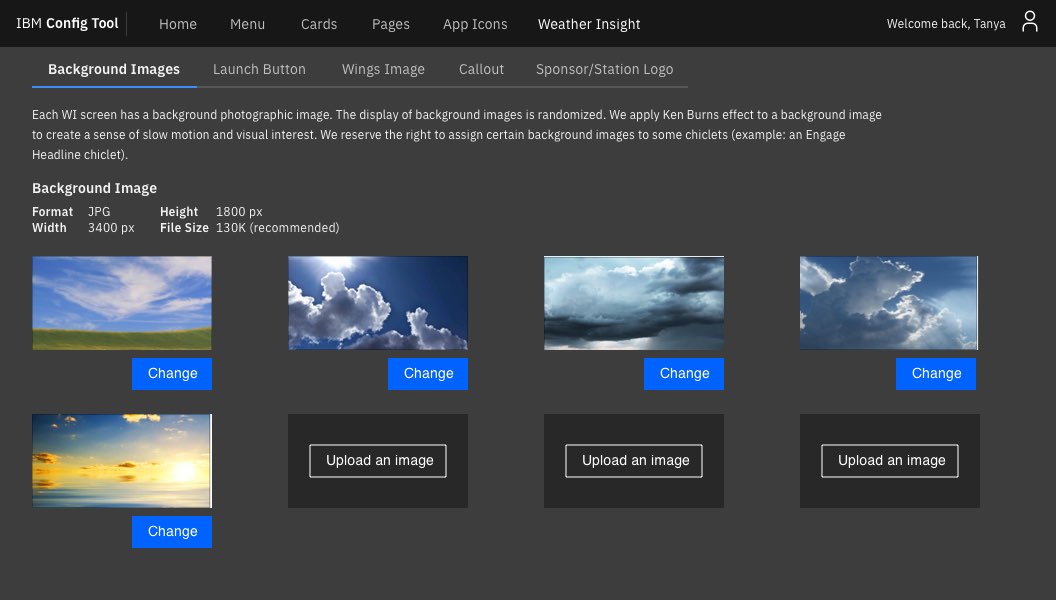Click the last Upload an image button
Viewport: 1056px width, 600px height.
(890, 460)
